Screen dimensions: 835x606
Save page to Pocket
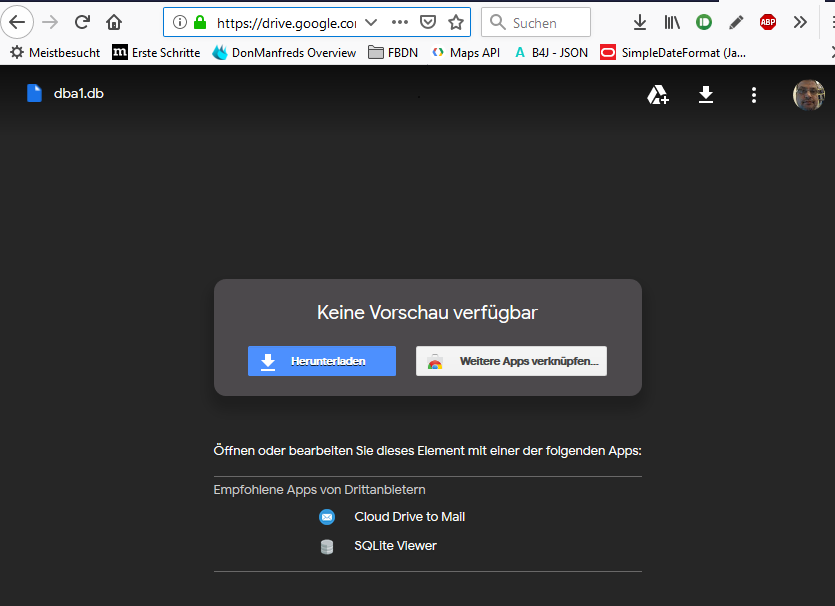[428, 22]
